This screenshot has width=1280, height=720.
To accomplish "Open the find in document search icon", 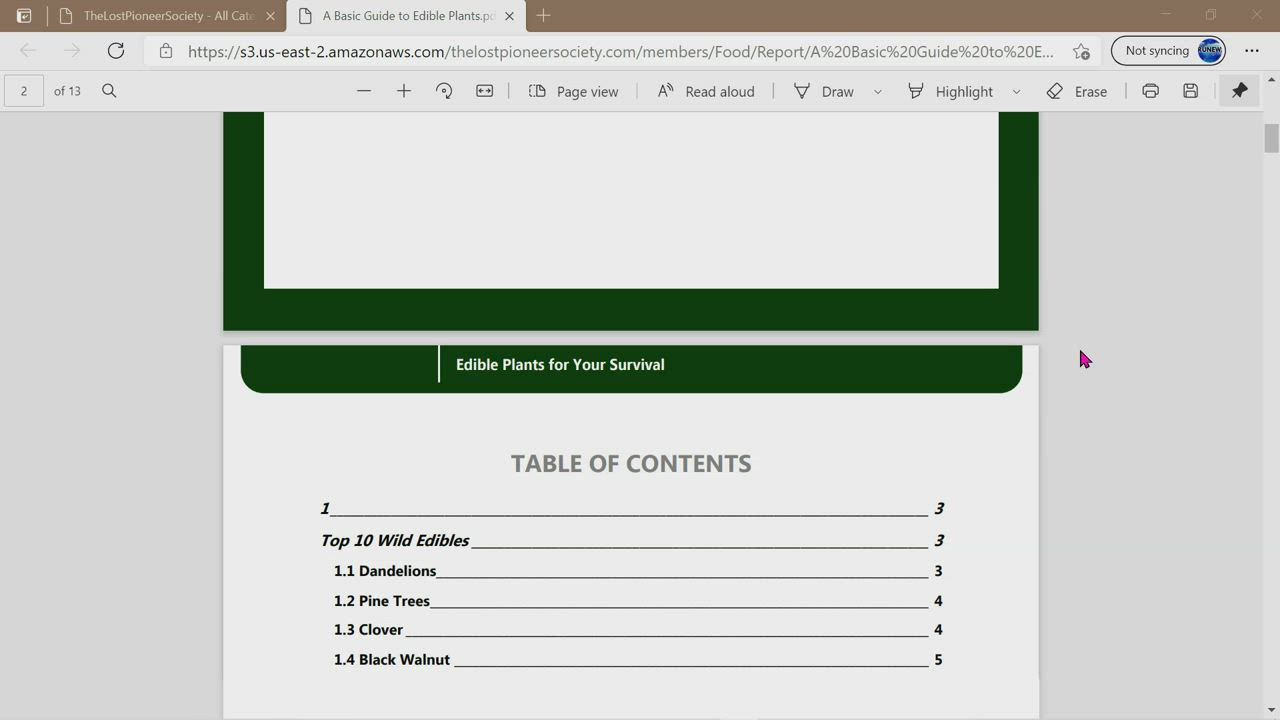I will (109, 91).
